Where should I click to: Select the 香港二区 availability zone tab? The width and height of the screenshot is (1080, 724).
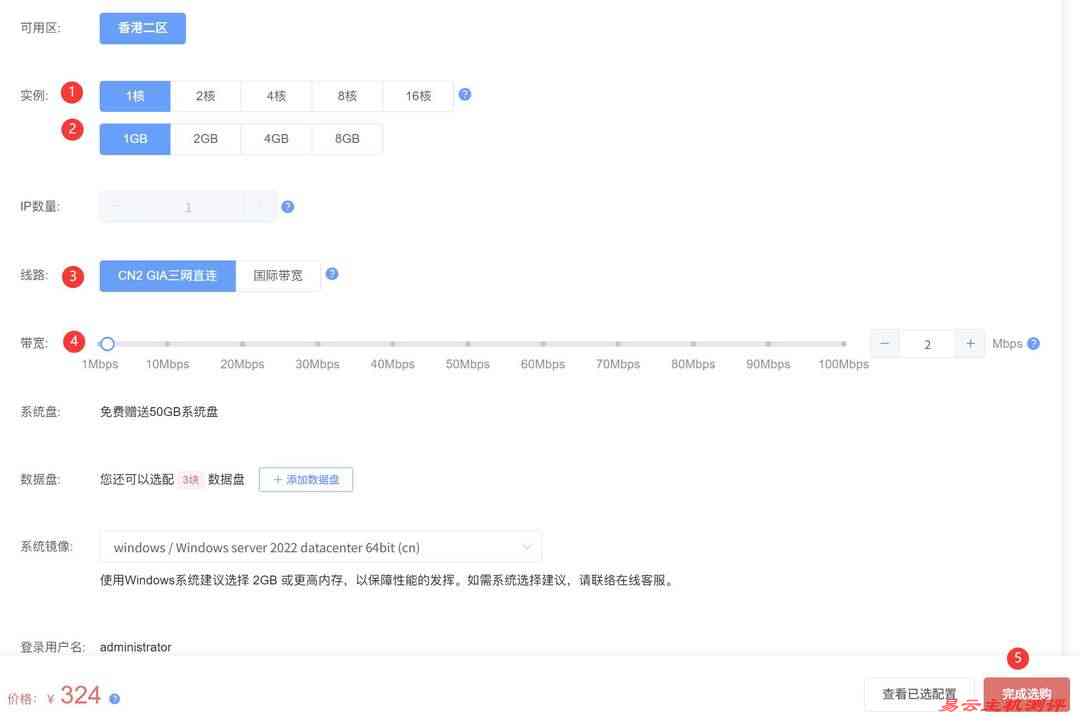coord(141,29)
